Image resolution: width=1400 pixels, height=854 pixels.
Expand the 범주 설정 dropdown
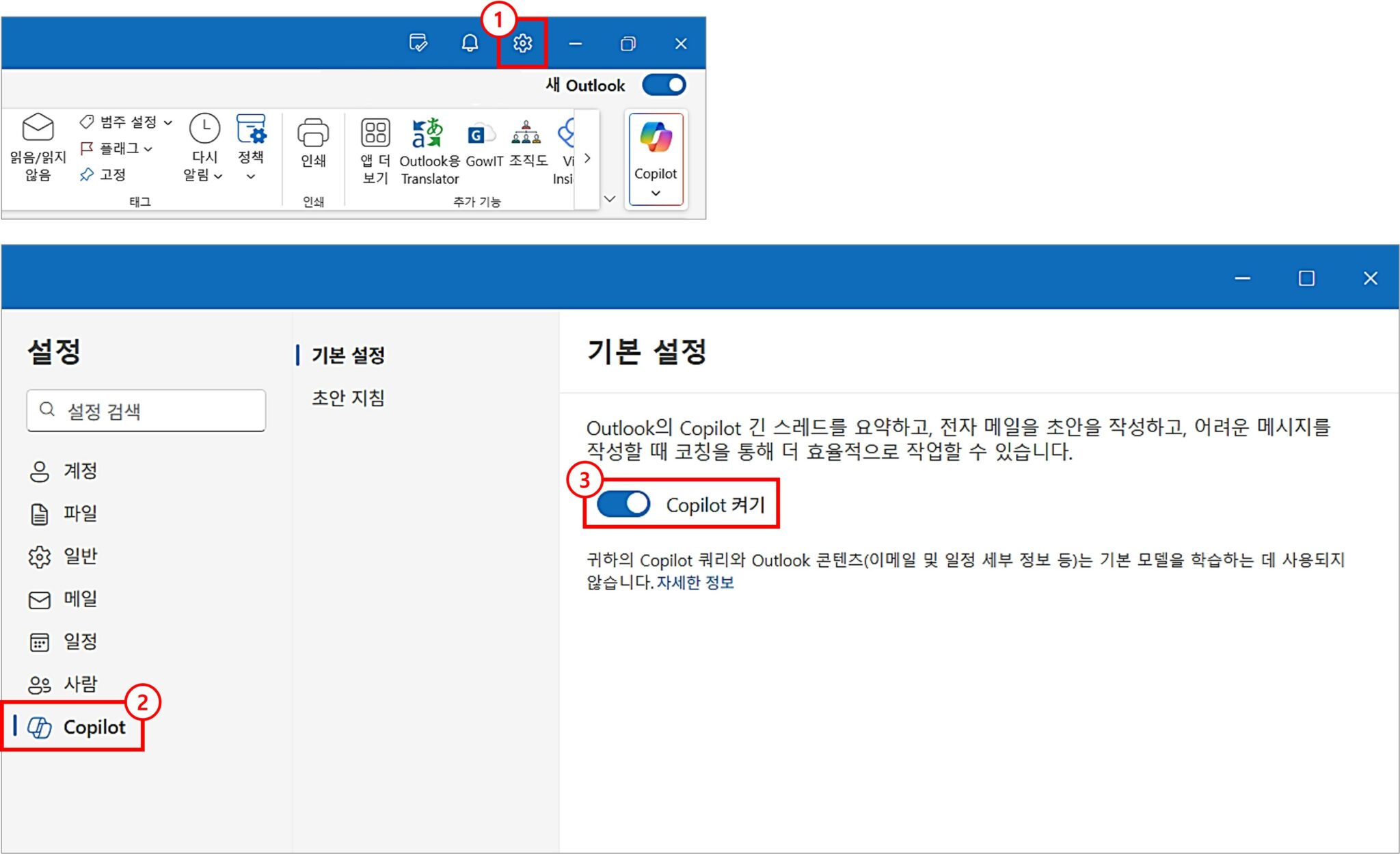[168, 122]
